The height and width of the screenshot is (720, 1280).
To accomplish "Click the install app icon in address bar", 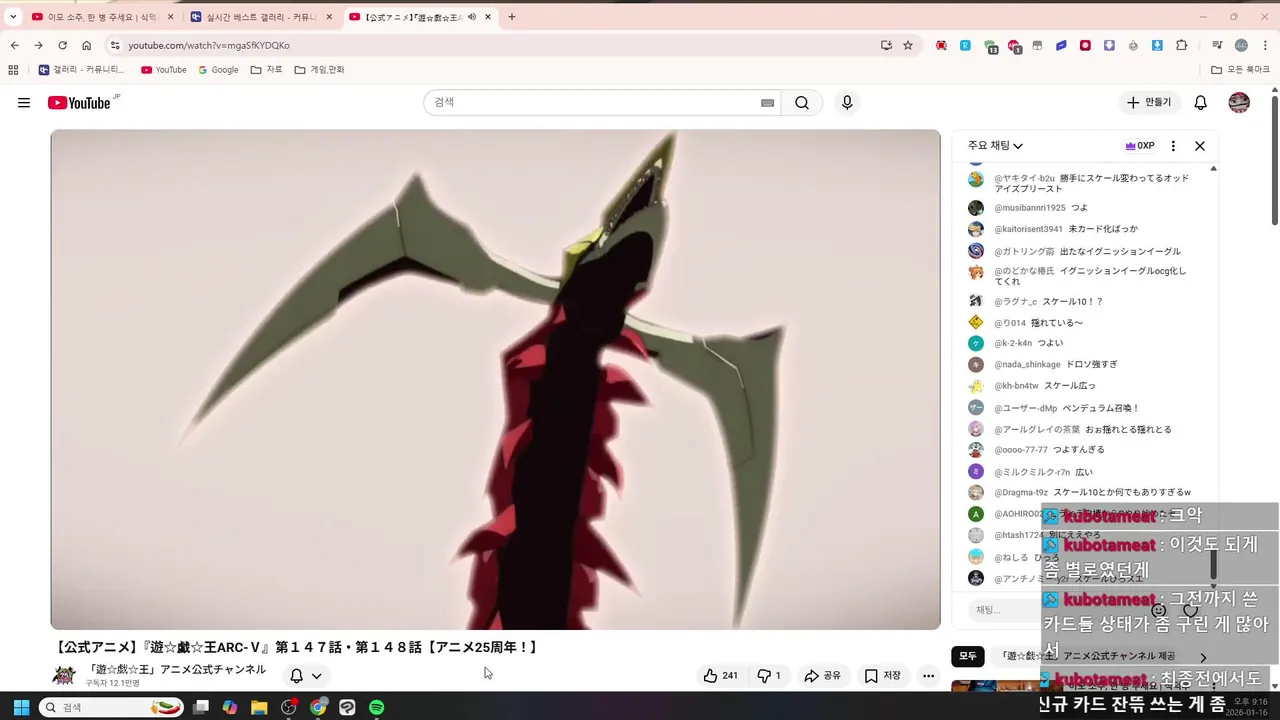I will [x=886, y=45].
